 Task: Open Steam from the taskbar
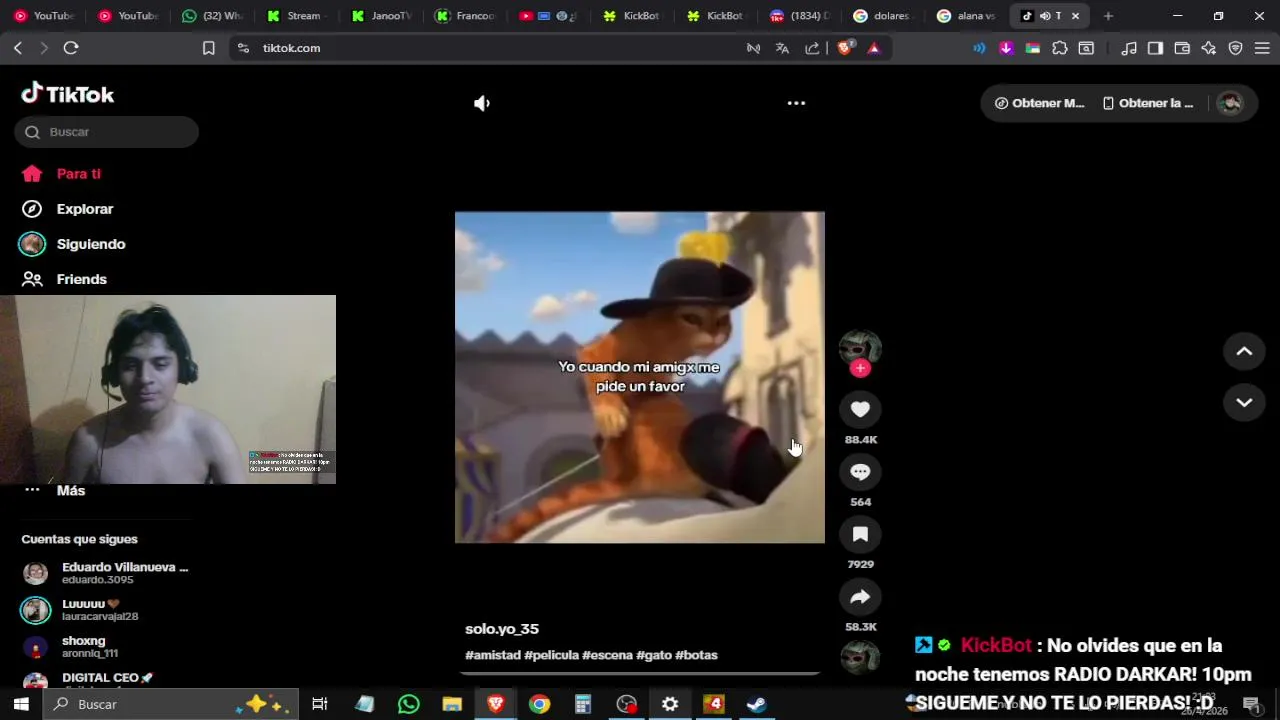click(757, 704)
